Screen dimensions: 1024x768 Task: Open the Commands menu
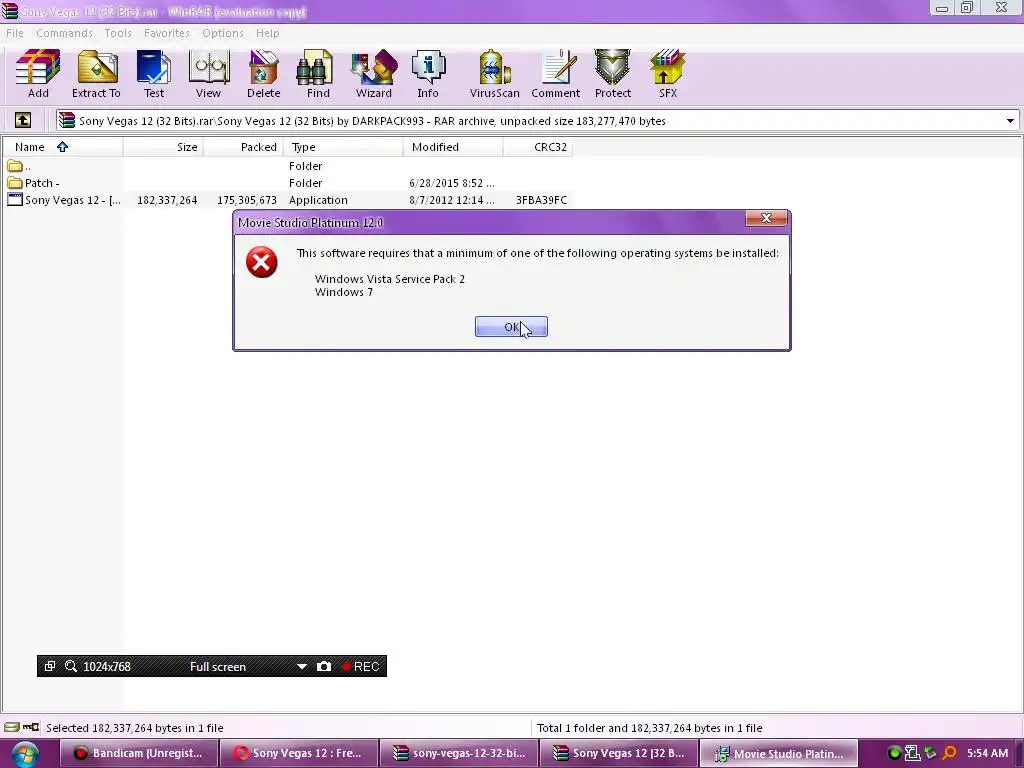pyautogui.click(x=64, y=33)
